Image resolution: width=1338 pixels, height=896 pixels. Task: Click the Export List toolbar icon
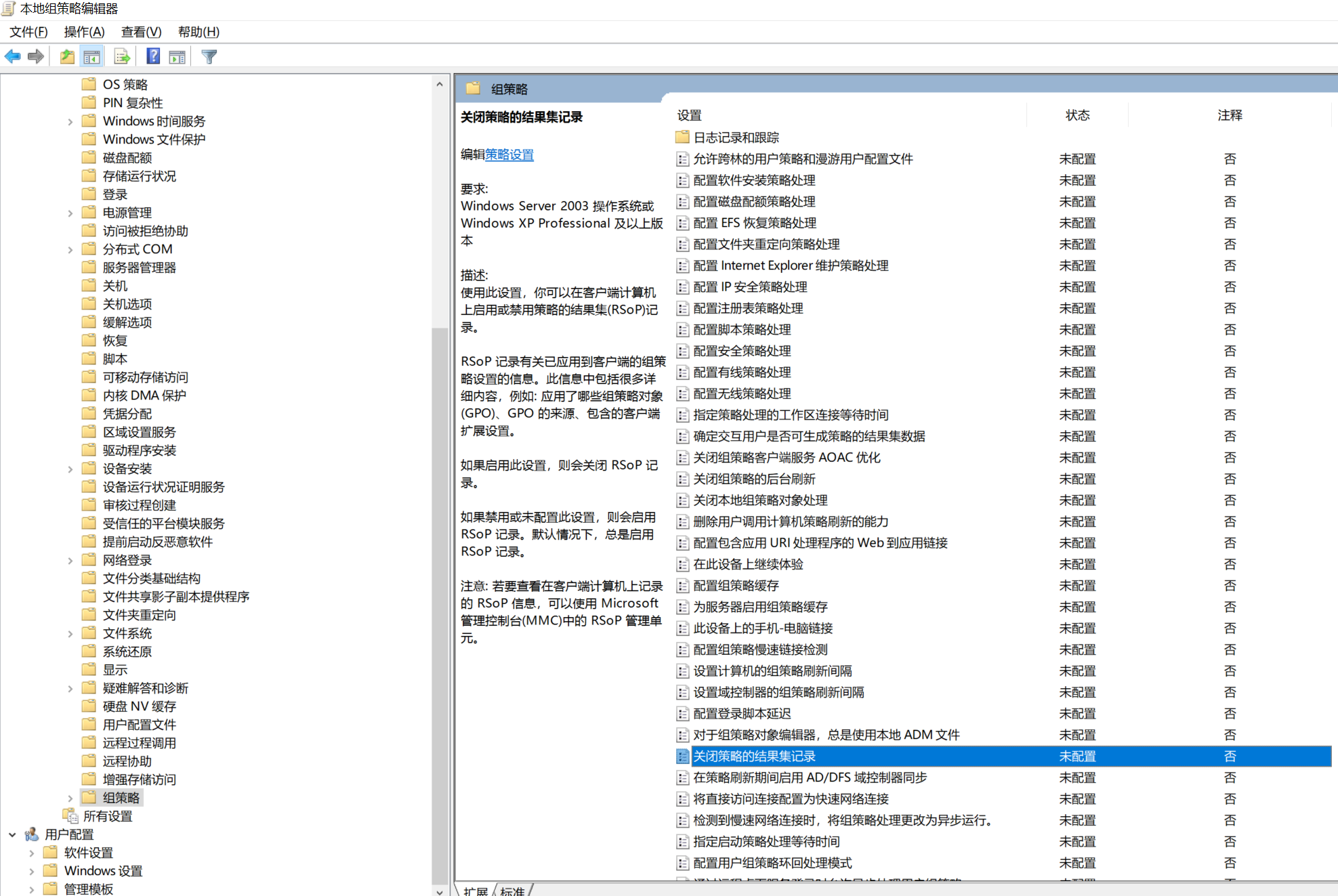(x=122, y=57)
